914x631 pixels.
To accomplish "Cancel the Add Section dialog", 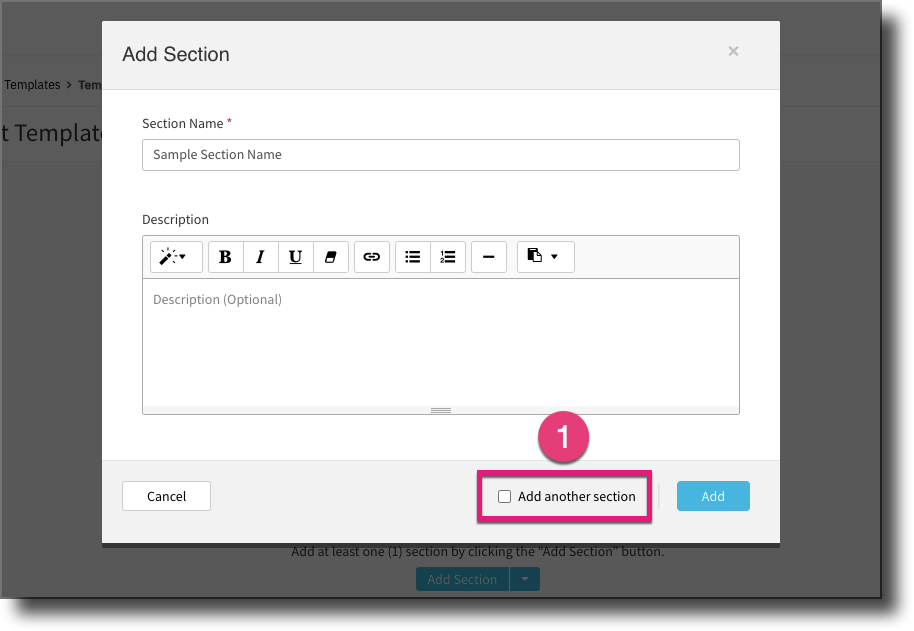I will [x=165, y=496].
